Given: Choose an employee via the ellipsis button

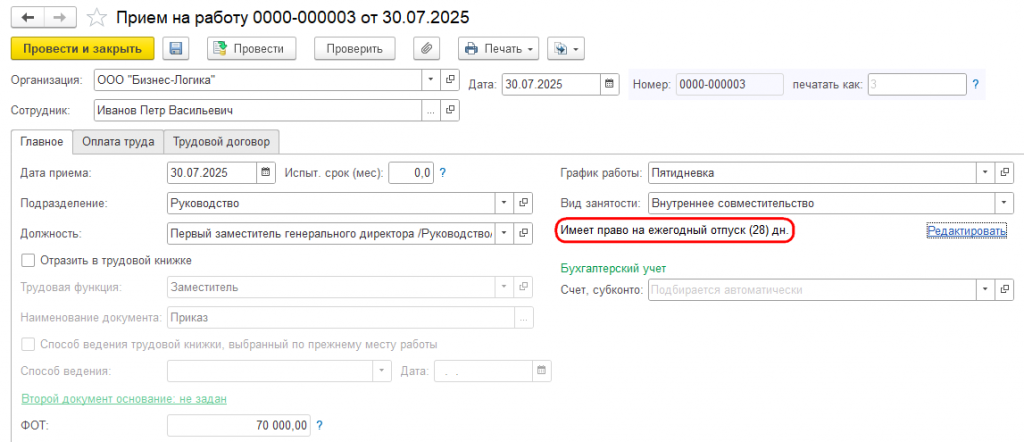Looking at the screenshot, I should 430,110.
